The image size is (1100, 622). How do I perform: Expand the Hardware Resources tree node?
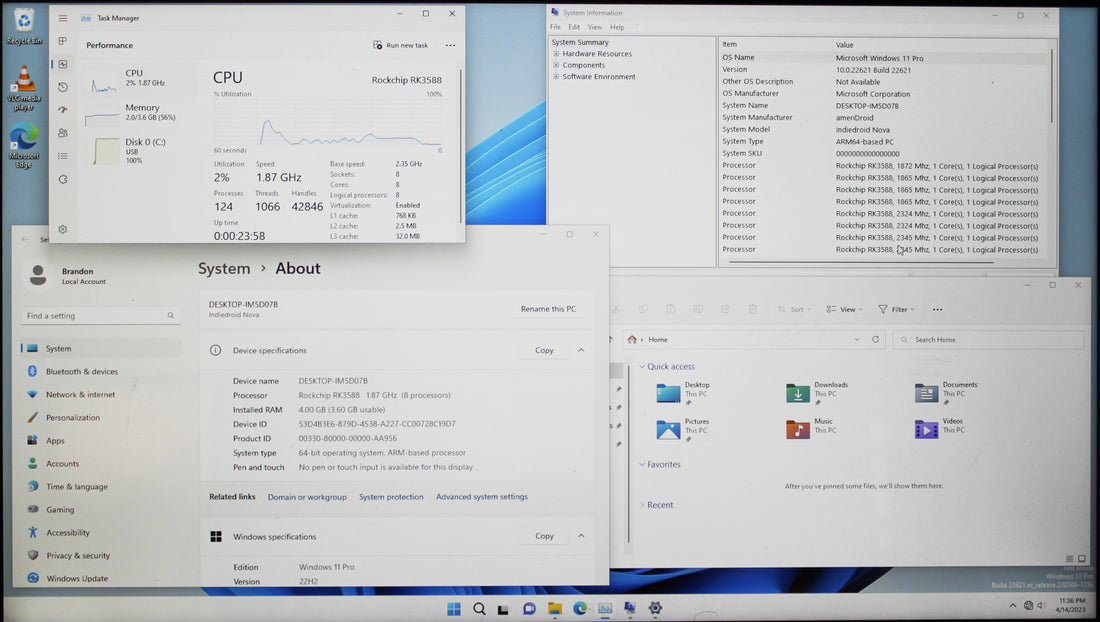click(x=556, y=54)
